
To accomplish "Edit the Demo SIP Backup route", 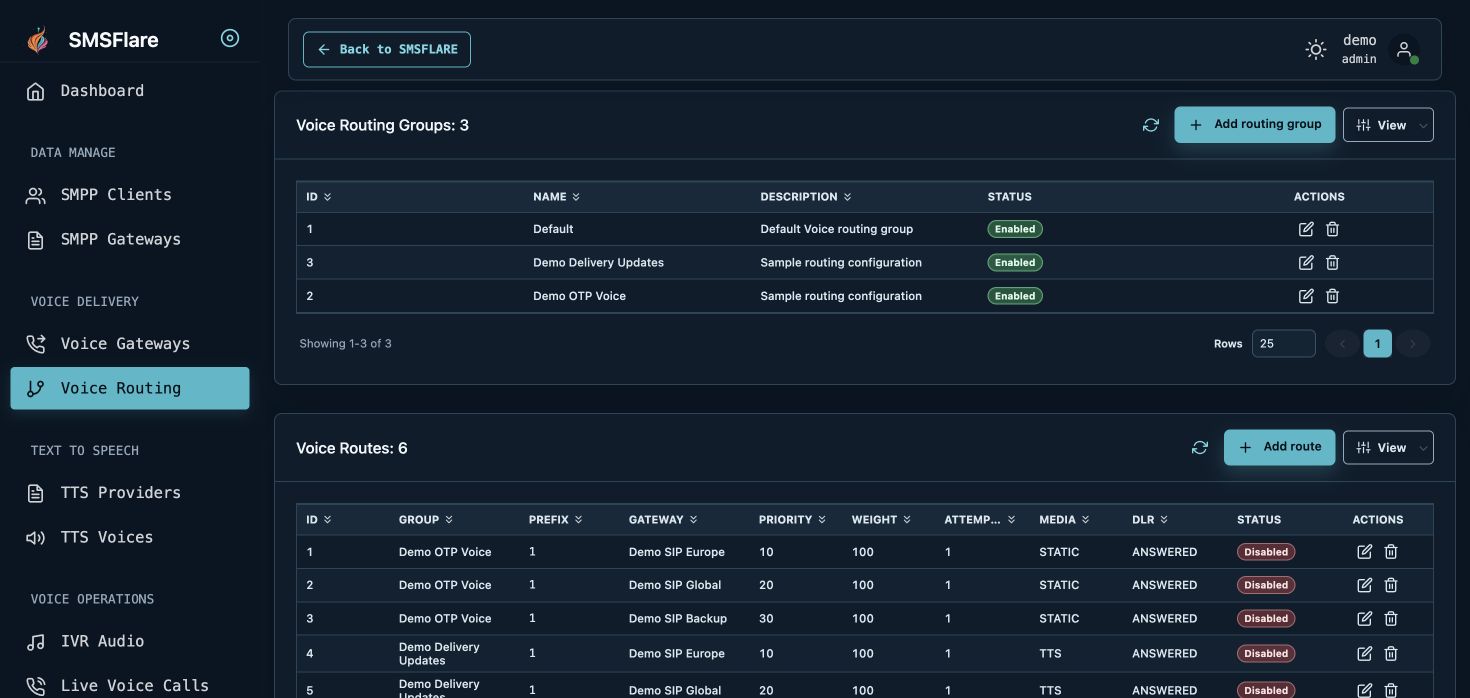I will pyautogui.click(x=1364, y=618).
